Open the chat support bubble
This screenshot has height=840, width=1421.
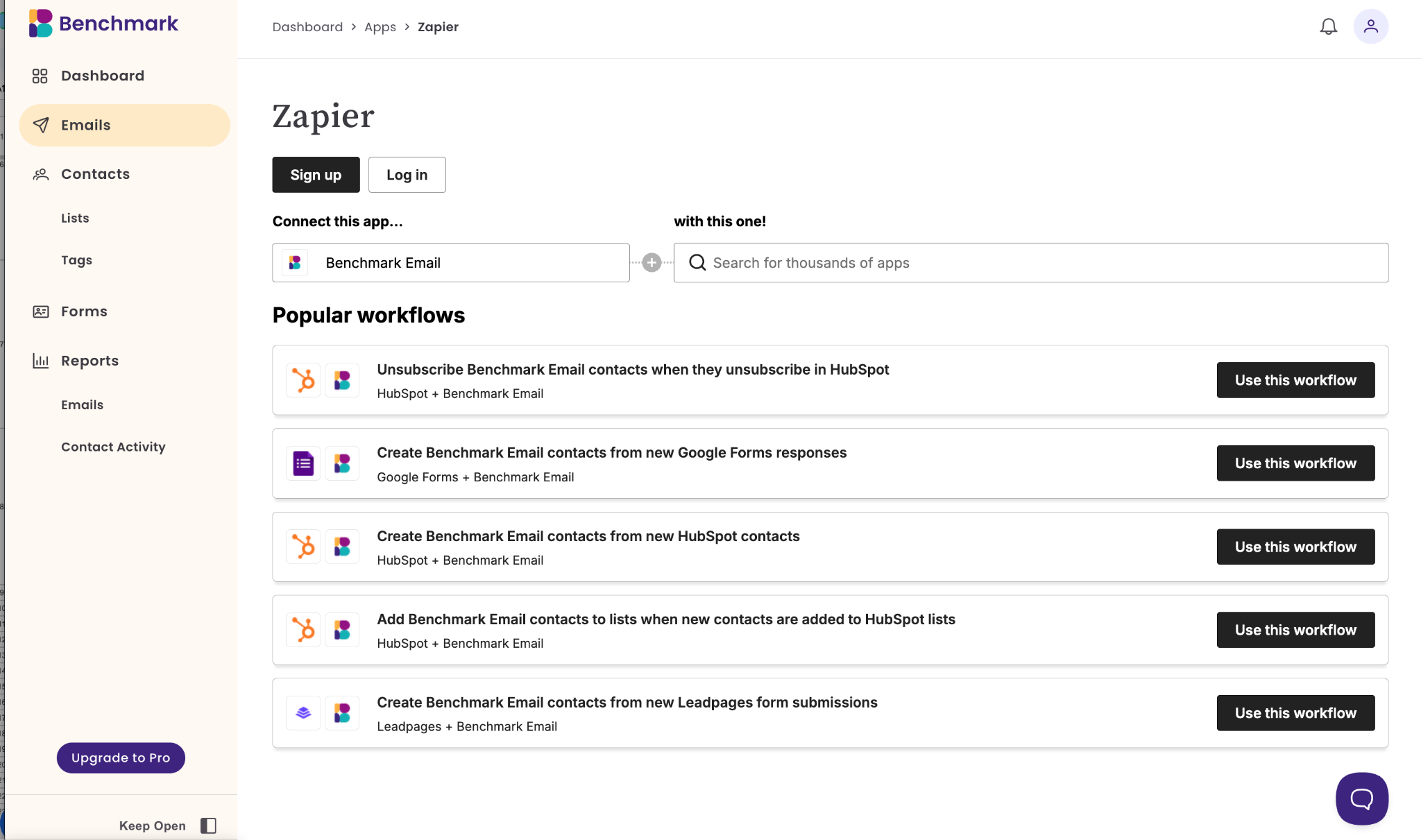point(1361,798)
